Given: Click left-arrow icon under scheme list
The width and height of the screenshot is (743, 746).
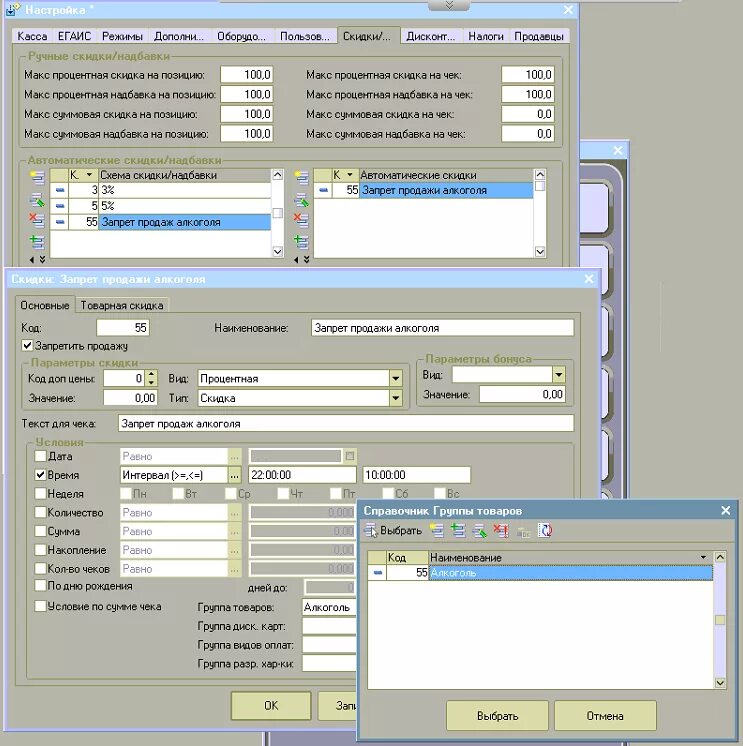Looking at the screenshot, I should point(31,260).
